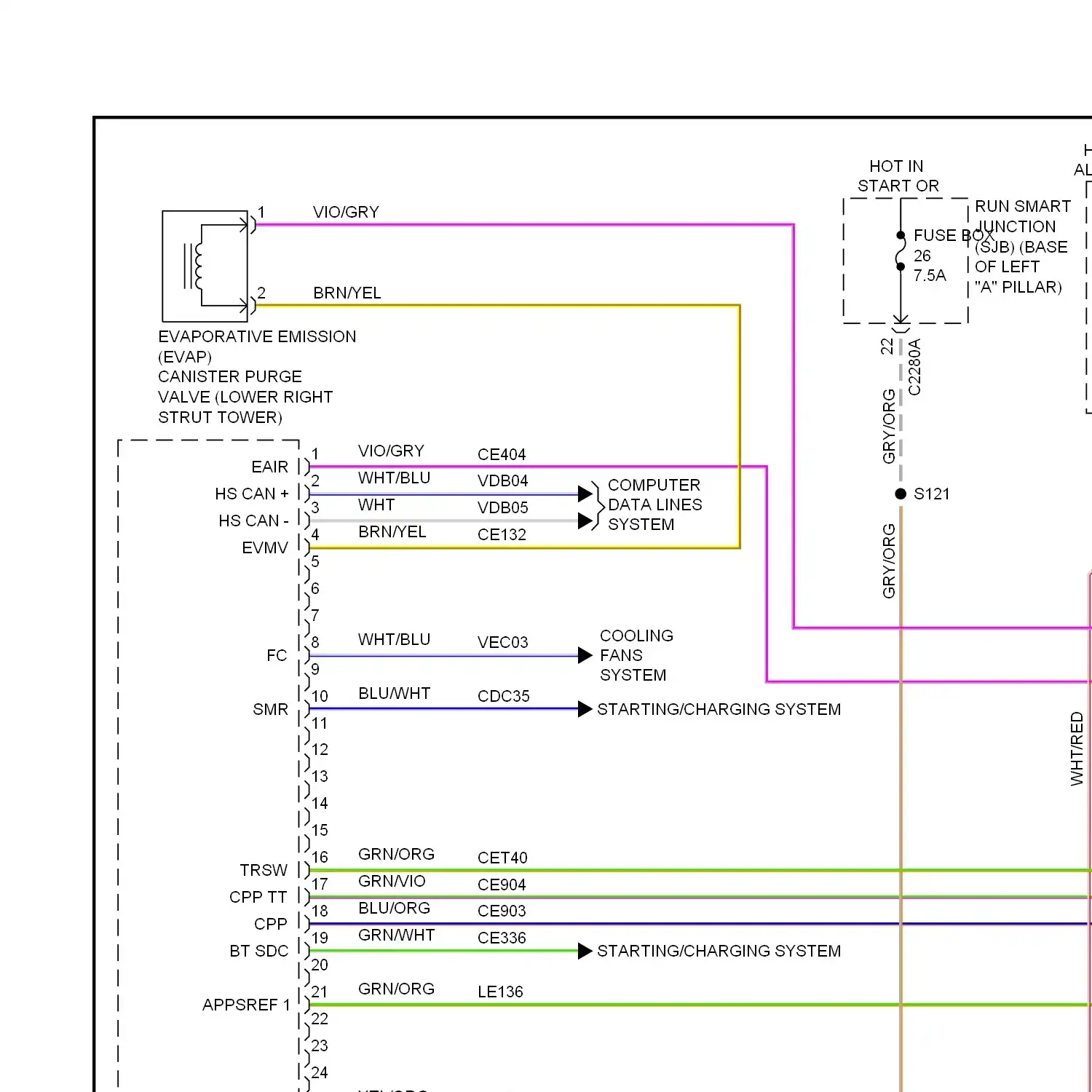Image resolution: width=1092 pixels, height=1092 pixels.
Task: Click the FC pin label
Action: [277, 655]
